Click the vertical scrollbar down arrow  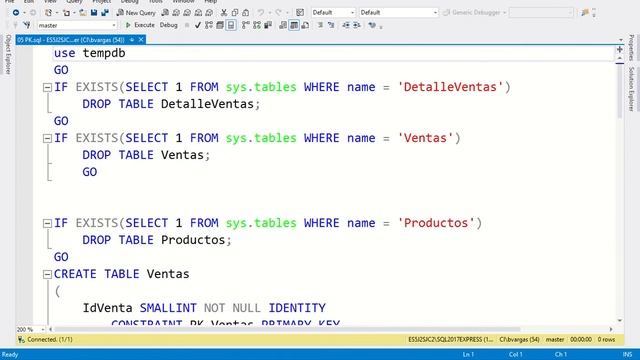click(x=620, y=321)
